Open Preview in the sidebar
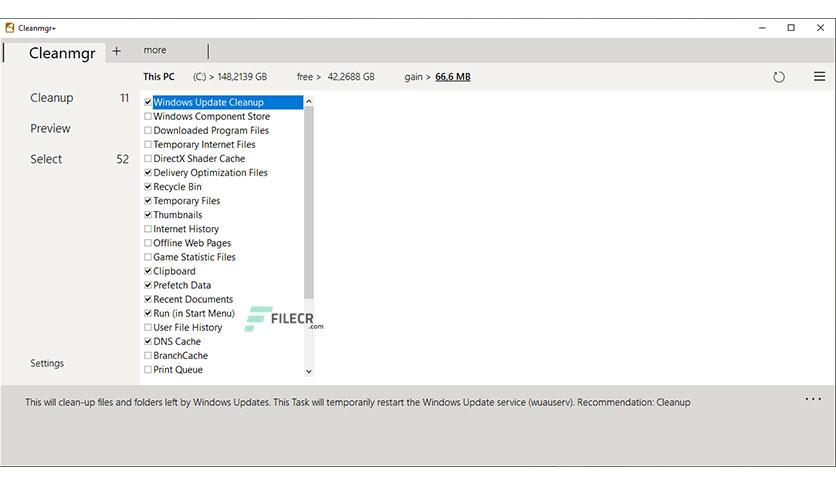836x484 pixels. (50, 128)
